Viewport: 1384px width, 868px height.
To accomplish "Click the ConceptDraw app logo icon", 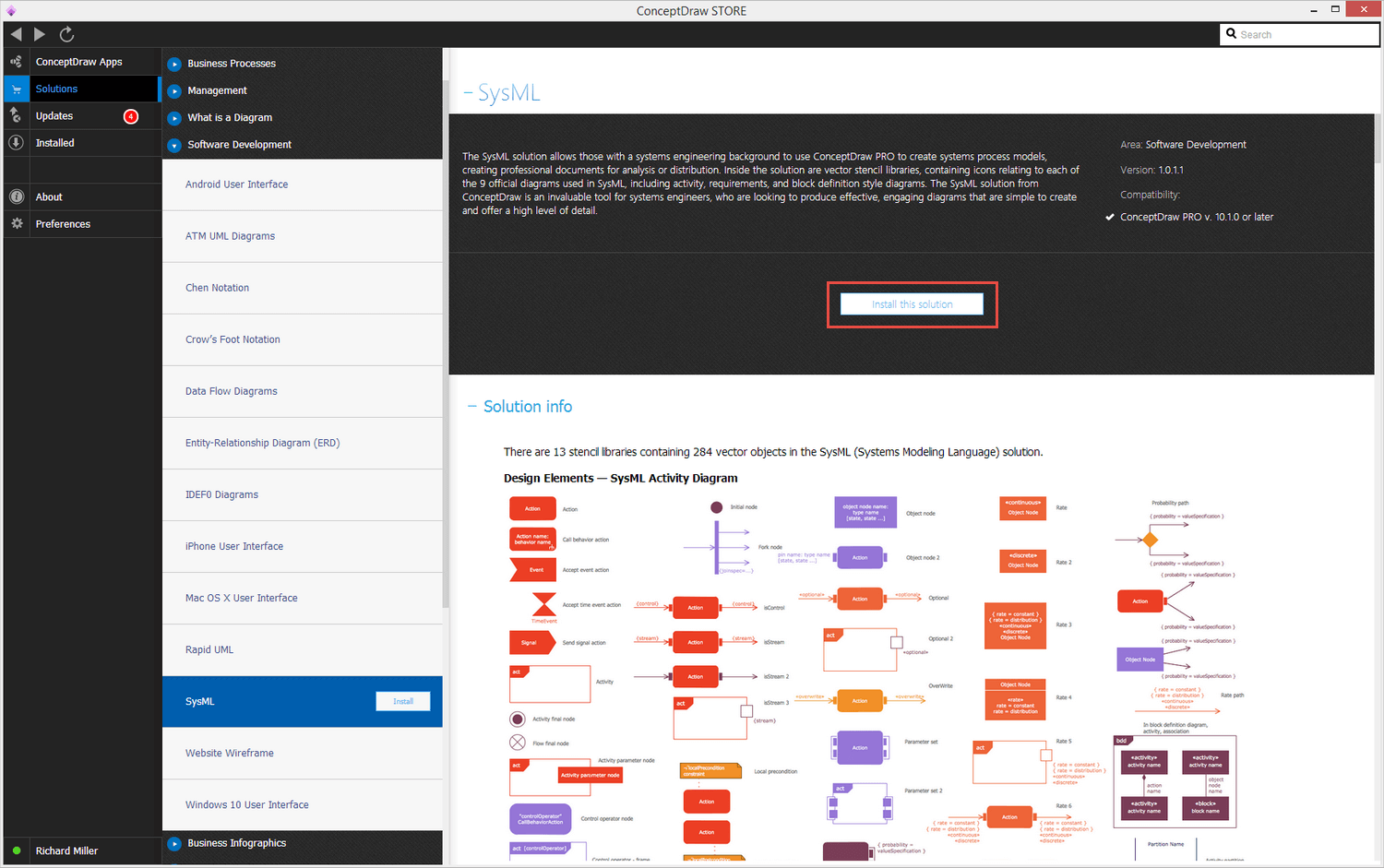I will 11,10.
